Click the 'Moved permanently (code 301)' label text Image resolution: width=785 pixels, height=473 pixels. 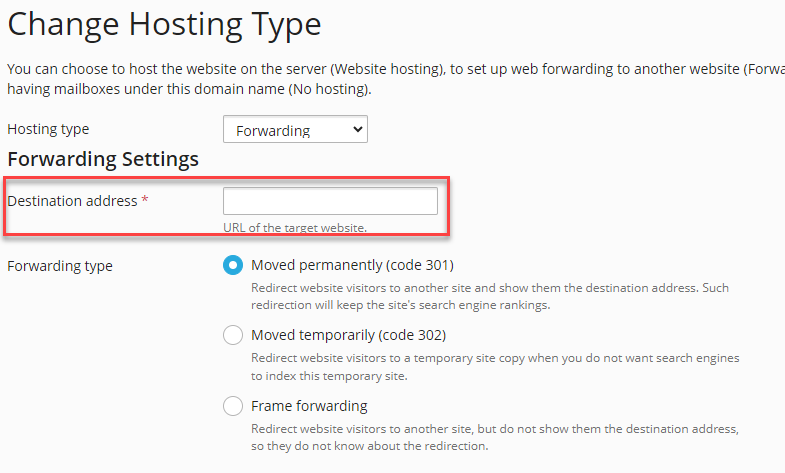352,265
